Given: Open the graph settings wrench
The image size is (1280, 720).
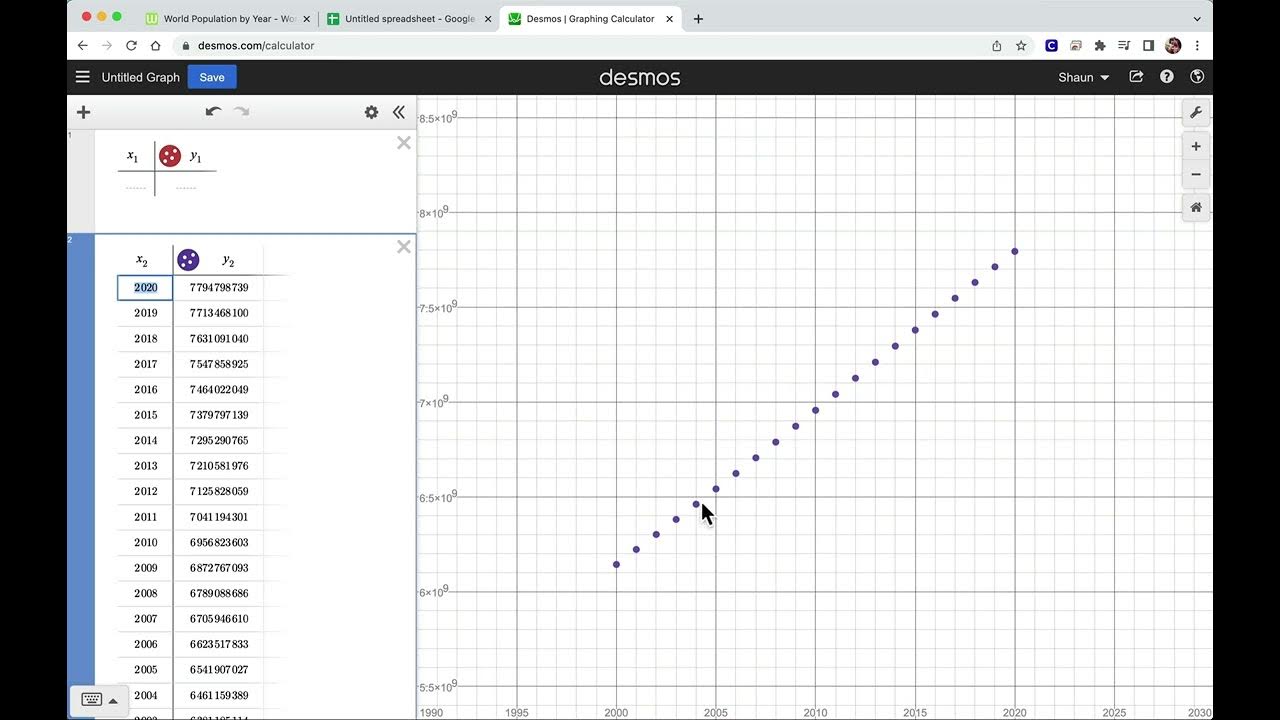Looking at the screenshot, I should pos(1196,113).
